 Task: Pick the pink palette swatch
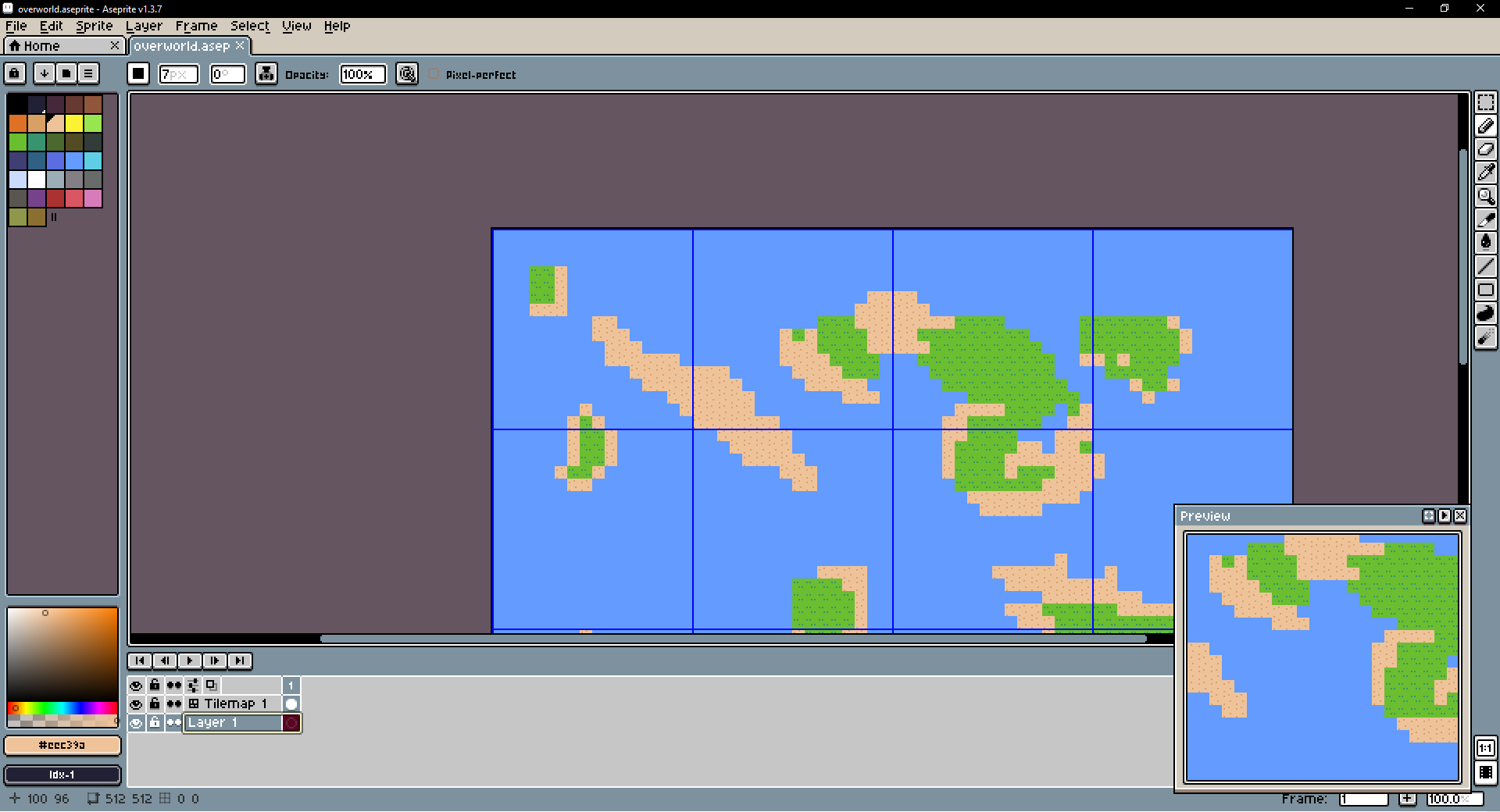(x=93, y=198)
